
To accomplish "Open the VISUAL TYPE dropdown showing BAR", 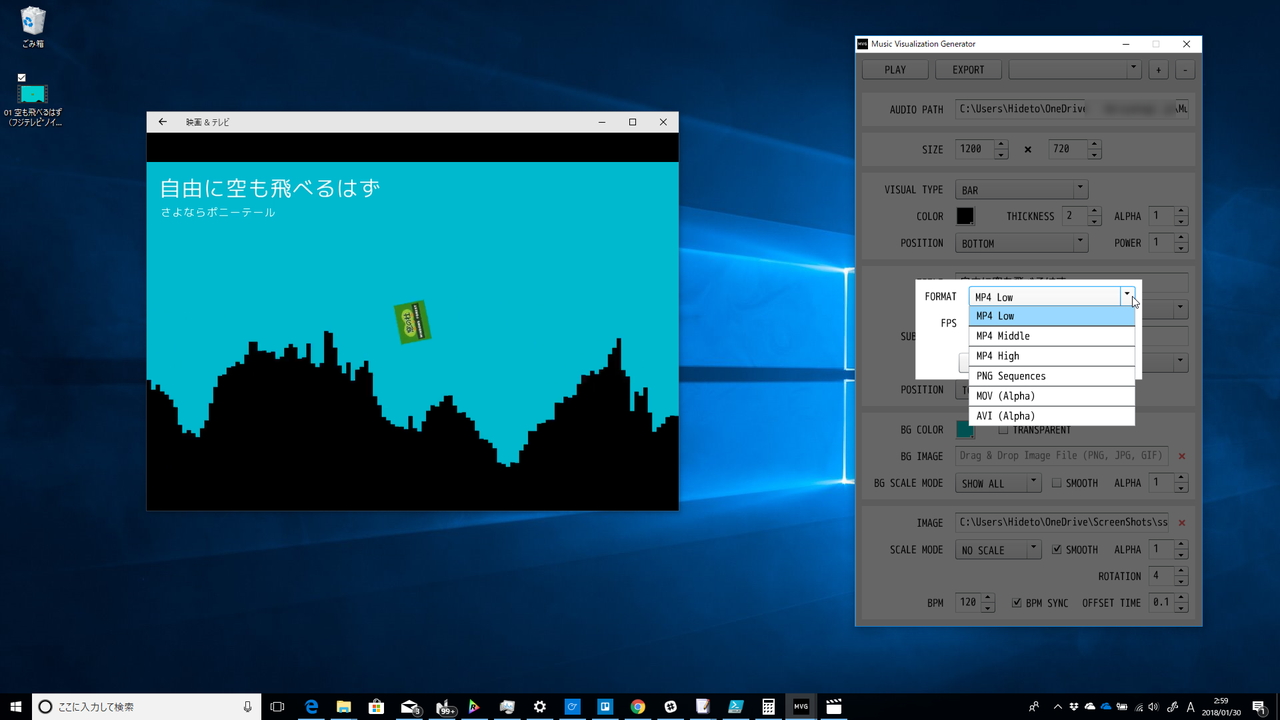I will click(x=1021, y=190).
